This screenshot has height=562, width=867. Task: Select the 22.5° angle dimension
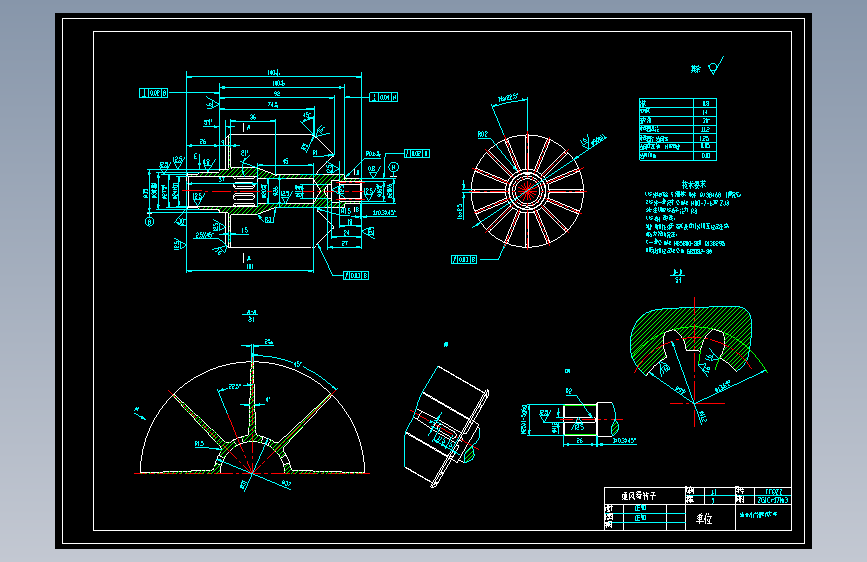(235, 386)
